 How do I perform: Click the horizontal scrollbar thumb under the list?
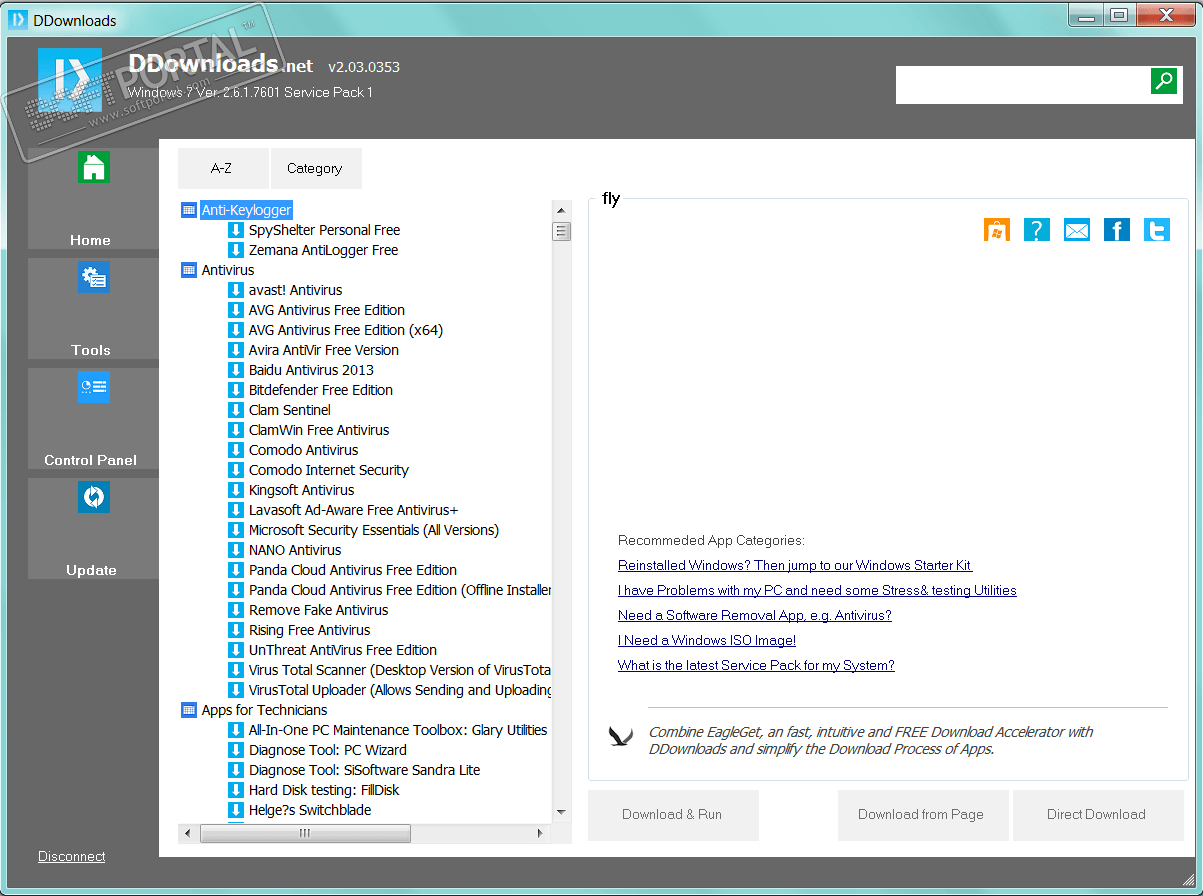click(305, 832)
